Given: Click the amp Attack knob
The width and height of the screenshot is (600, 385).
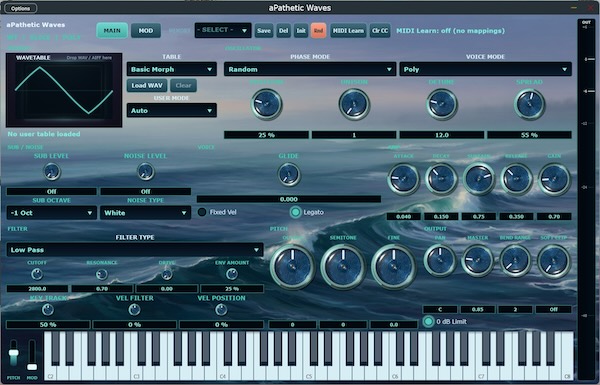Looking at the screenshot, I should [404, 179].
